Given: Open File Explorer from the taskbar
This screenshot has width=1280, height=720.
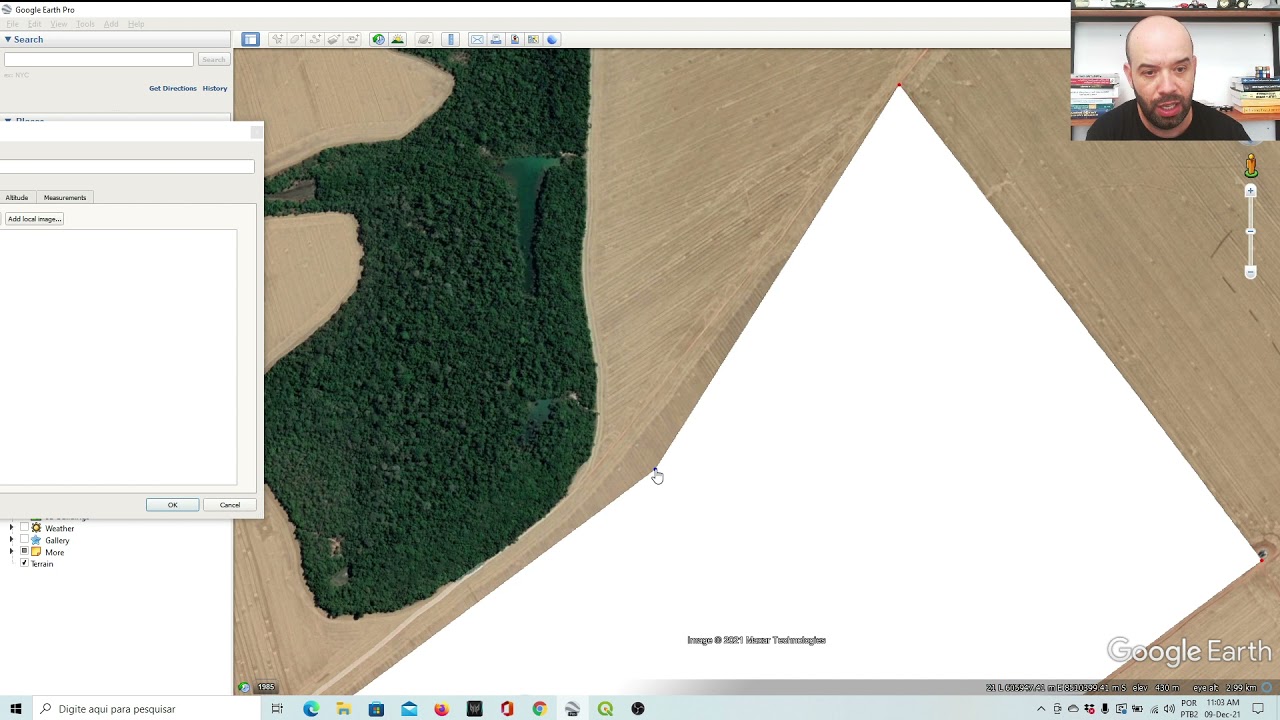Looking at the screenshot, I should pos(343,709).
